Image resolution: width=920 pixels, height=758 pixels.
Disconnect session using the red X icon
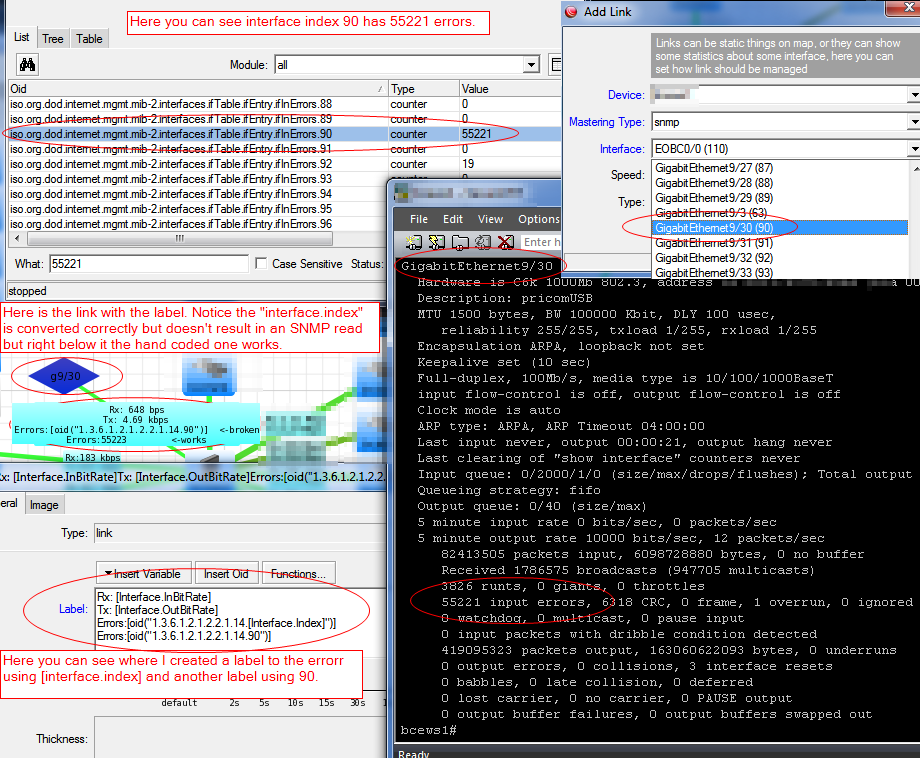tap(504, 241)
